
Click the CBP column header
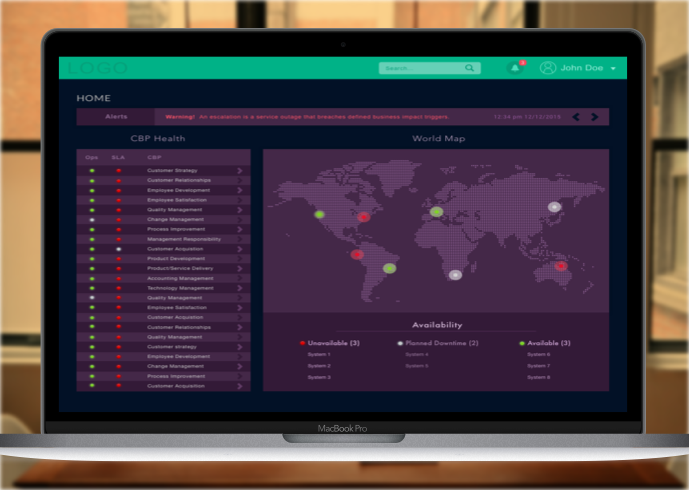point(154,157)
